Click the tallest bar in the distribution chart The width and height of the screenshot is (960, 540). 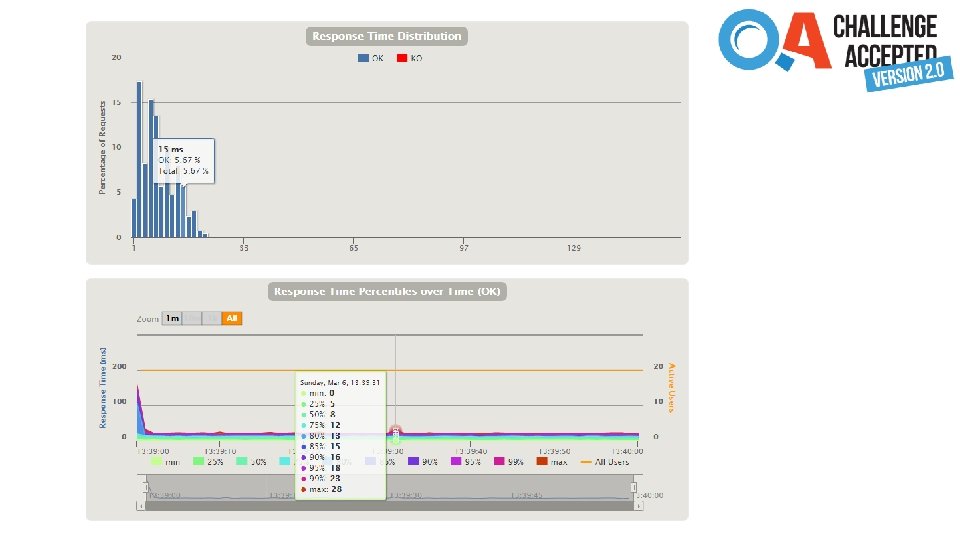tap(139, 159)
